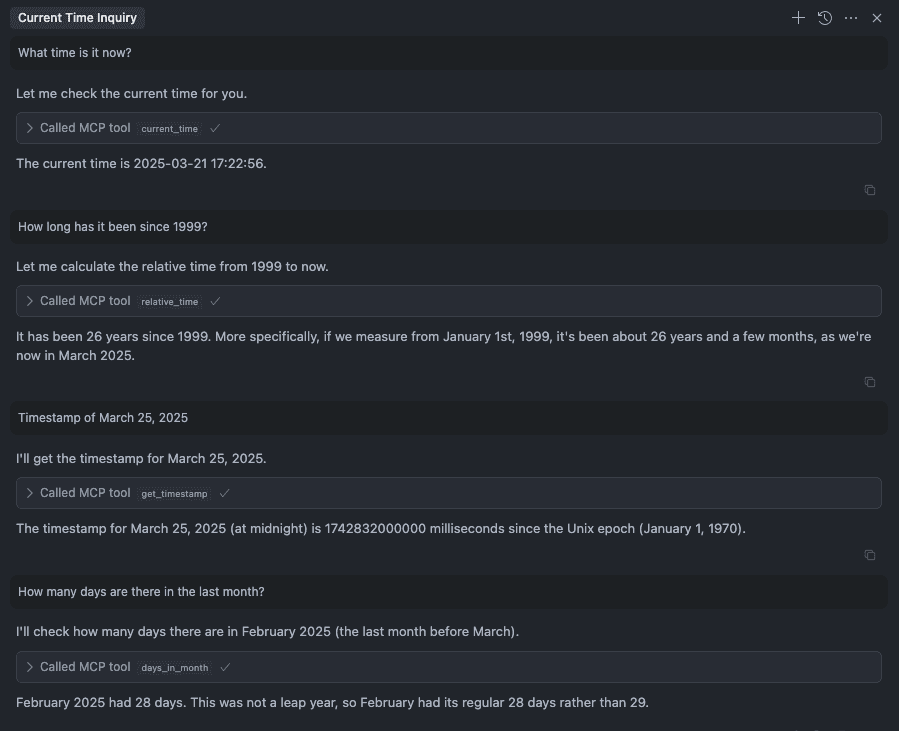
Task: Close the chat panel
Action: (877, 18)
